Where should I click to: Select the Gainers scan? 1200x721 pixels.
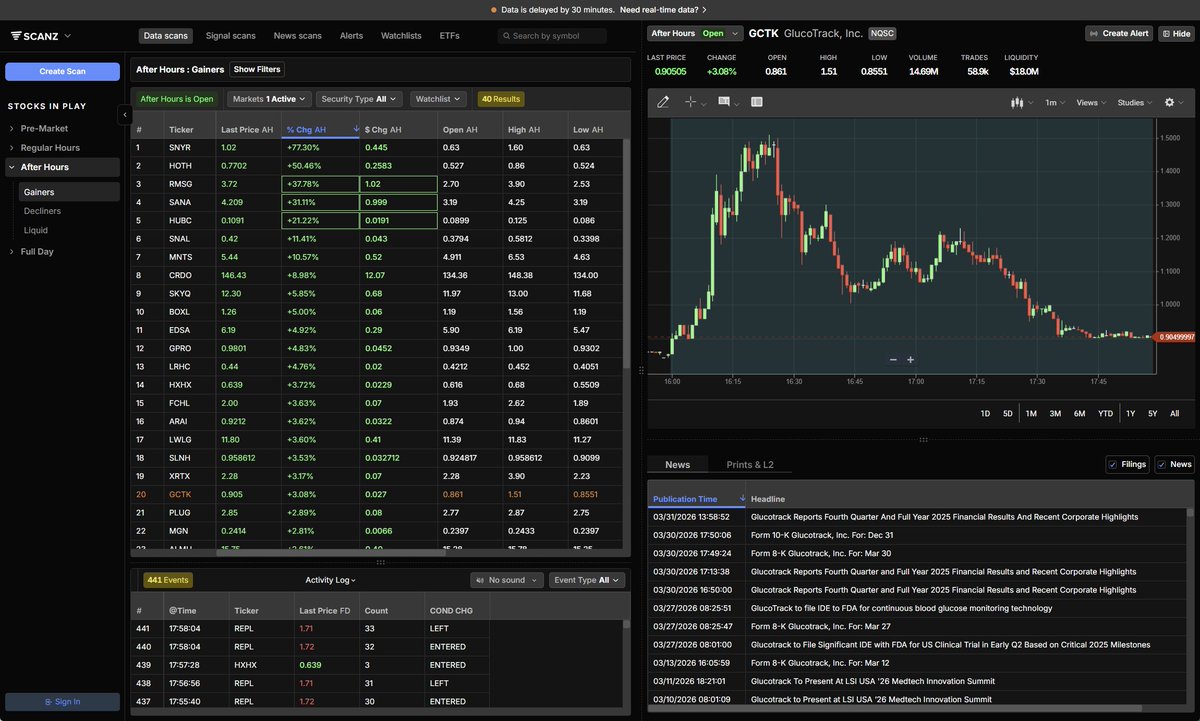(69, 192)
